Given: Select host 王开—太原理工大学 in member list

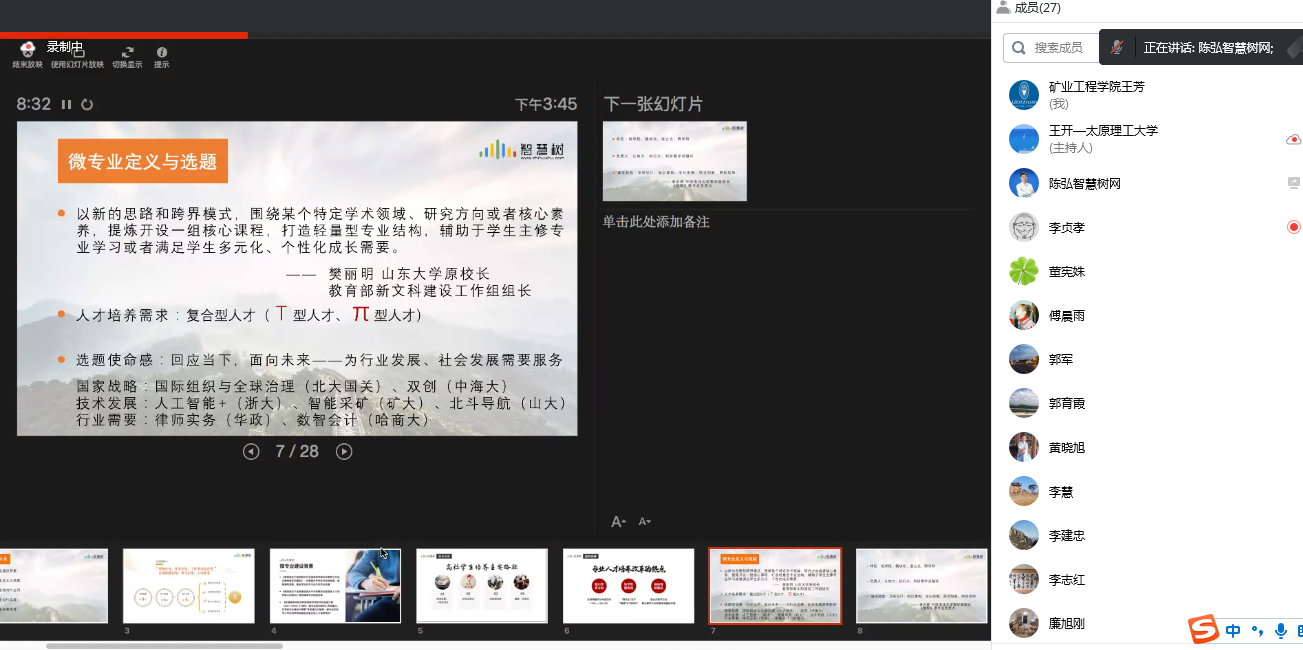Looking at the screenshot, I should 1103,139.
